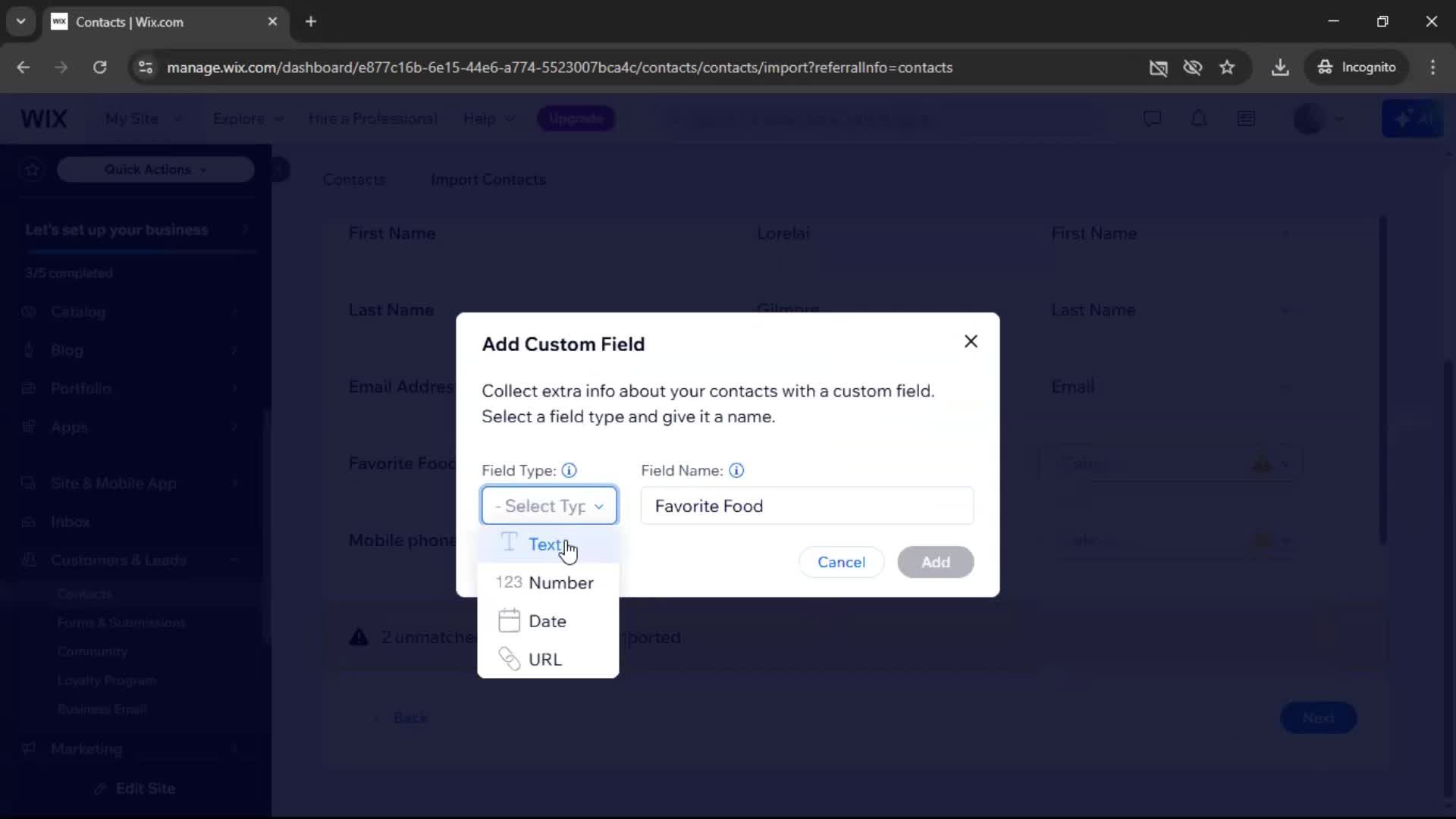Go forward in browser history
This screenshot has width=1456, height=819.
[x=61, y=67]
